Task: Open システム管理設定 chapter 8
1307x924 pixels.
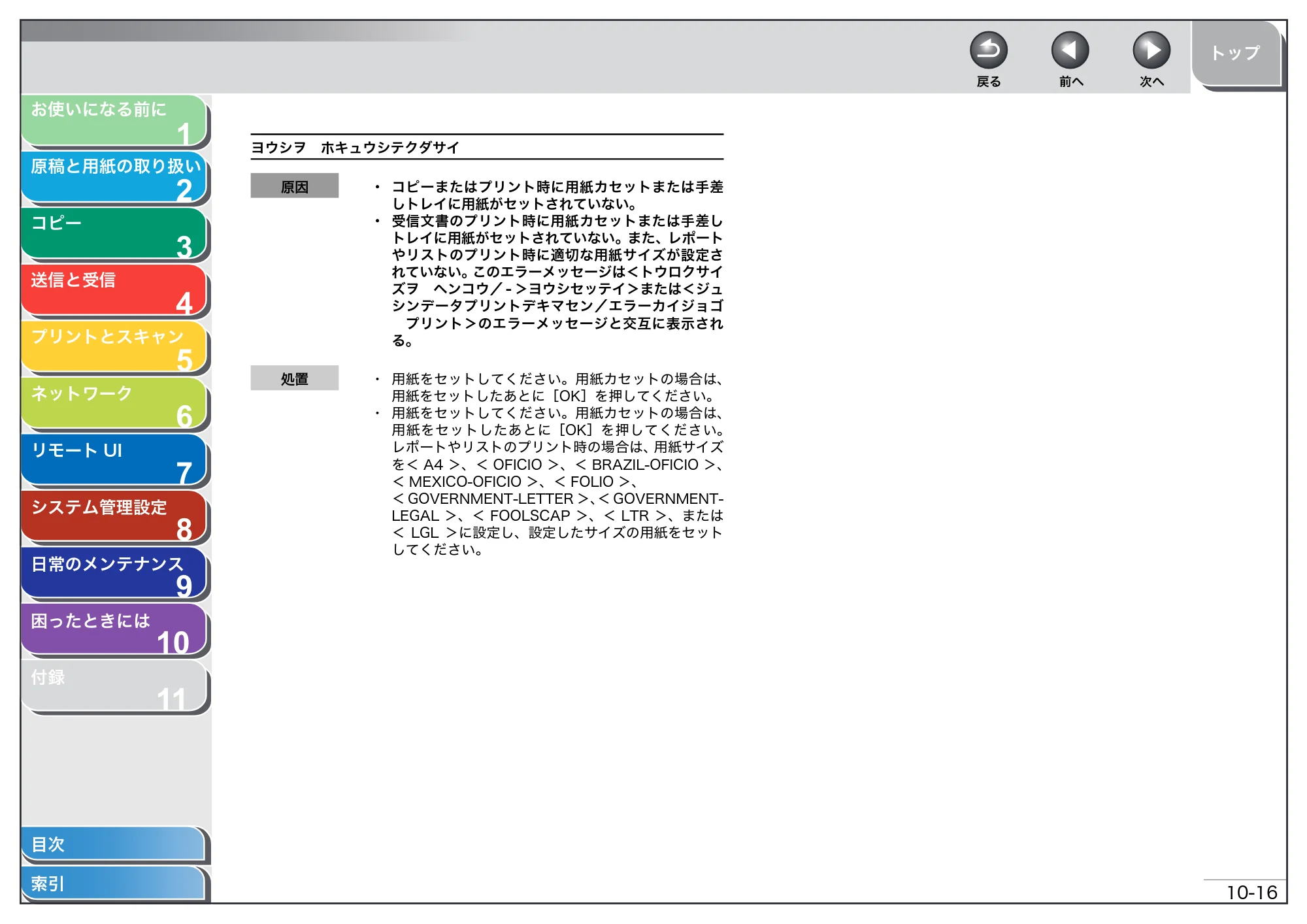Action: (114, 518)
